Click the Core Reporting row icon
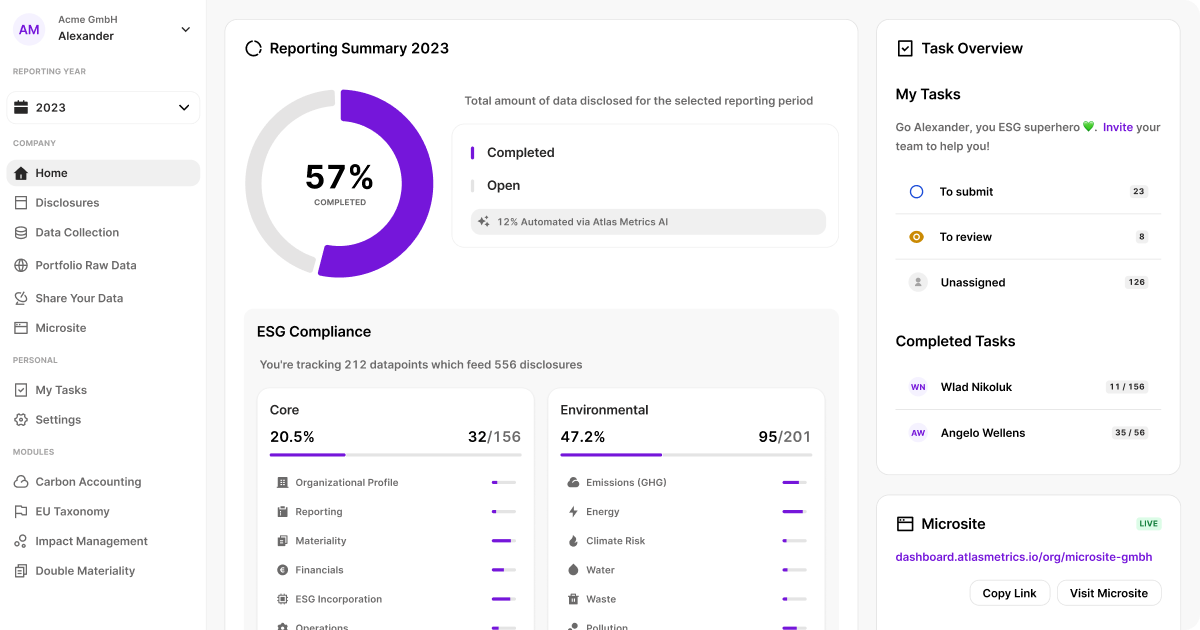The image size is (1200, 630). (282, 512)
